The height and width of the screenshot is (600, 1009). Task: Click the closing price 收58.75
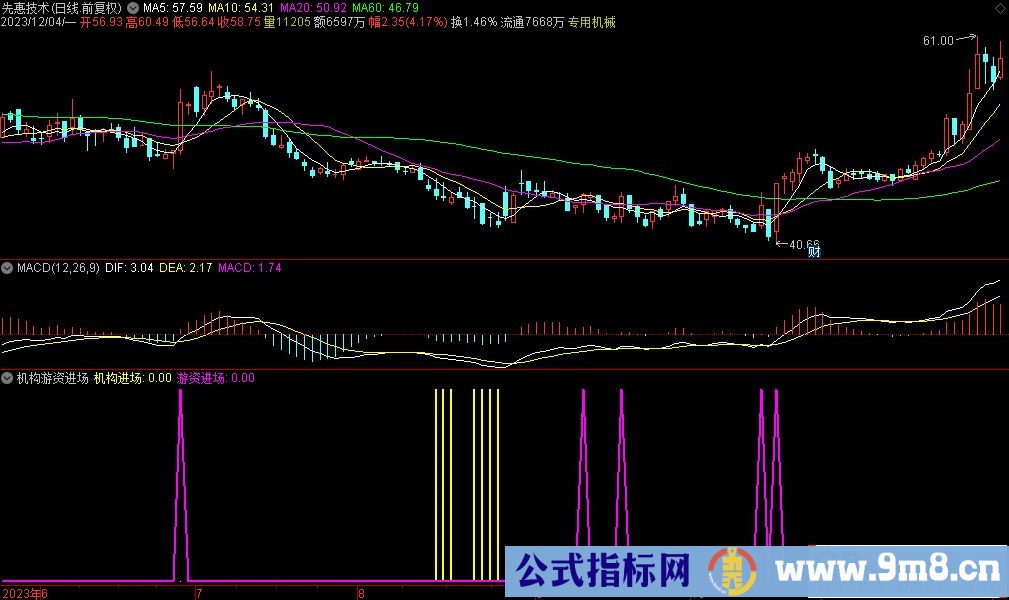pos(239,23)
